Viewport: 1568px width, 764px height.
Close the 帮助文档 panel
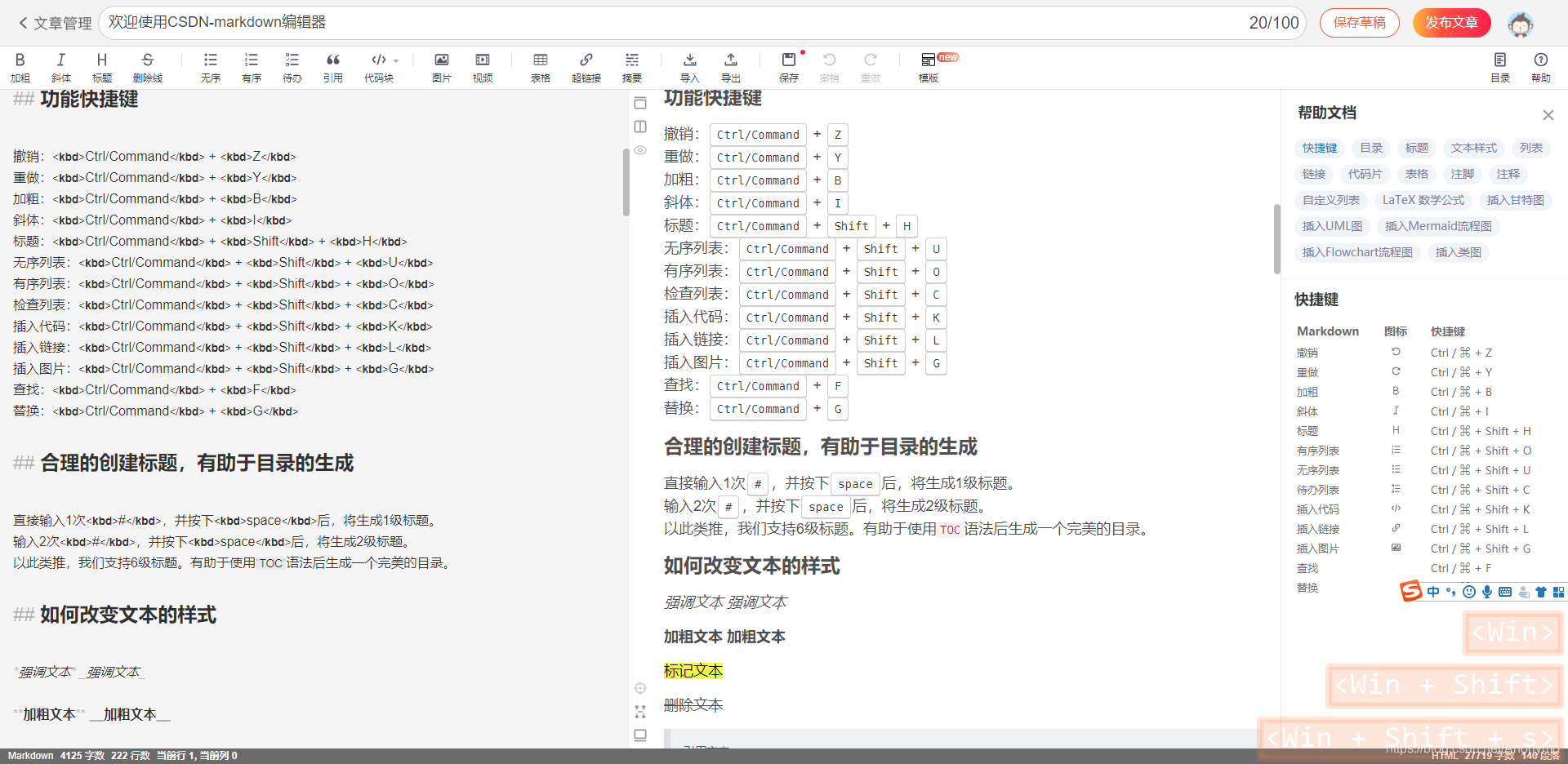click(1548, 115)
